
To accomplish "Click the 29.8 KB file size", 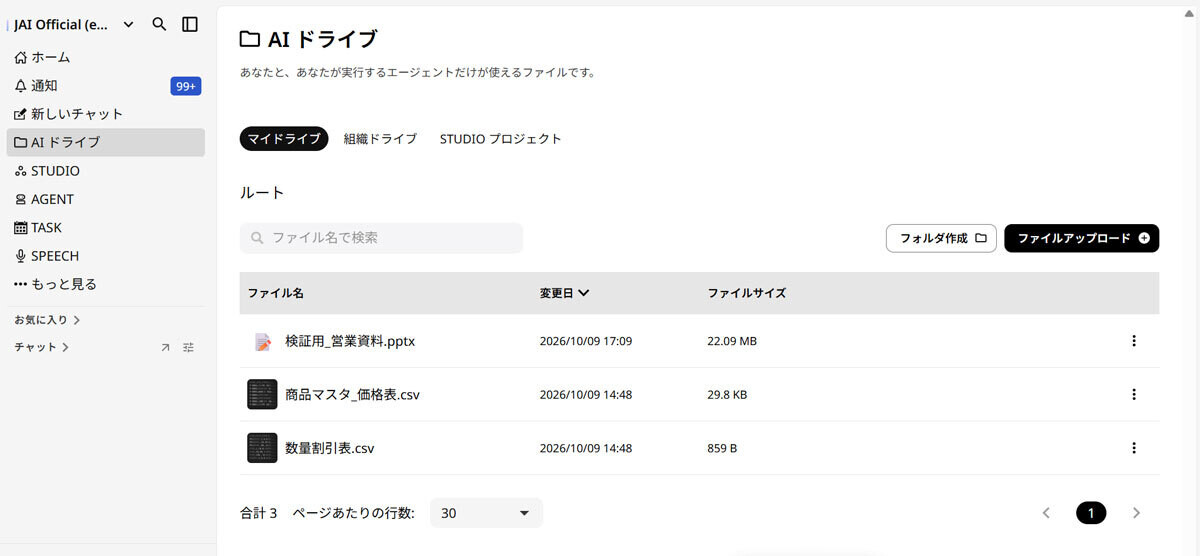I will pyautogui.click(x=727, y=394).
